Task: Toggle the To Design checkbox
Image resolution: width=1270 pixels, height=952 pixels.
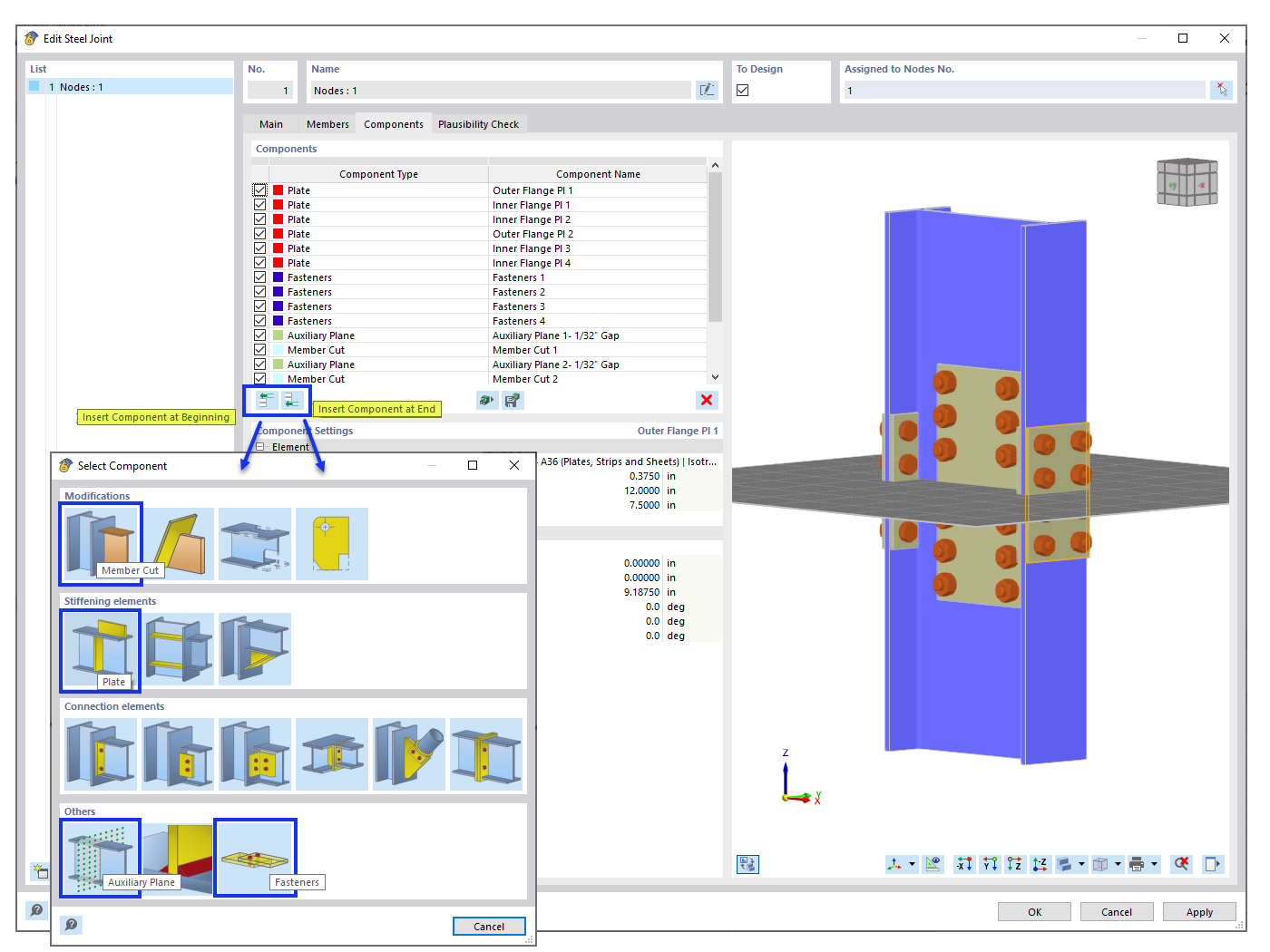Action: (x=741, y=89)
